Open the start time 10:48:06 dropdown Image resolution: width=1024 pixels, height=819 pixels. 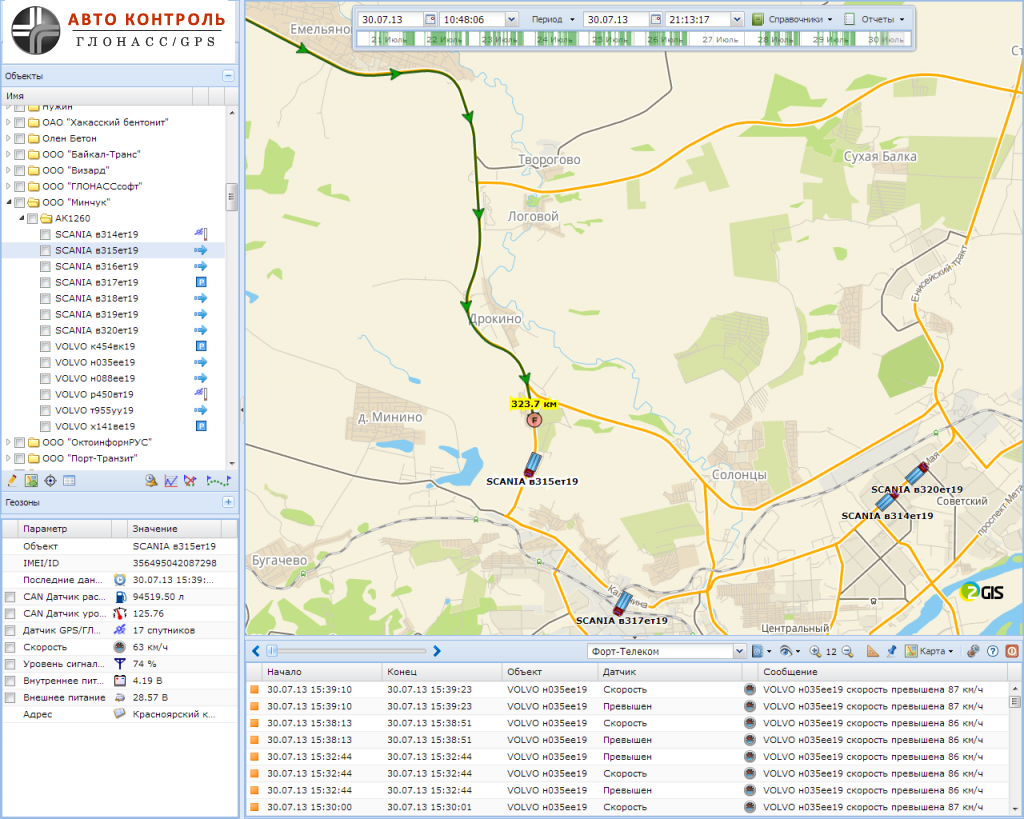512,19
